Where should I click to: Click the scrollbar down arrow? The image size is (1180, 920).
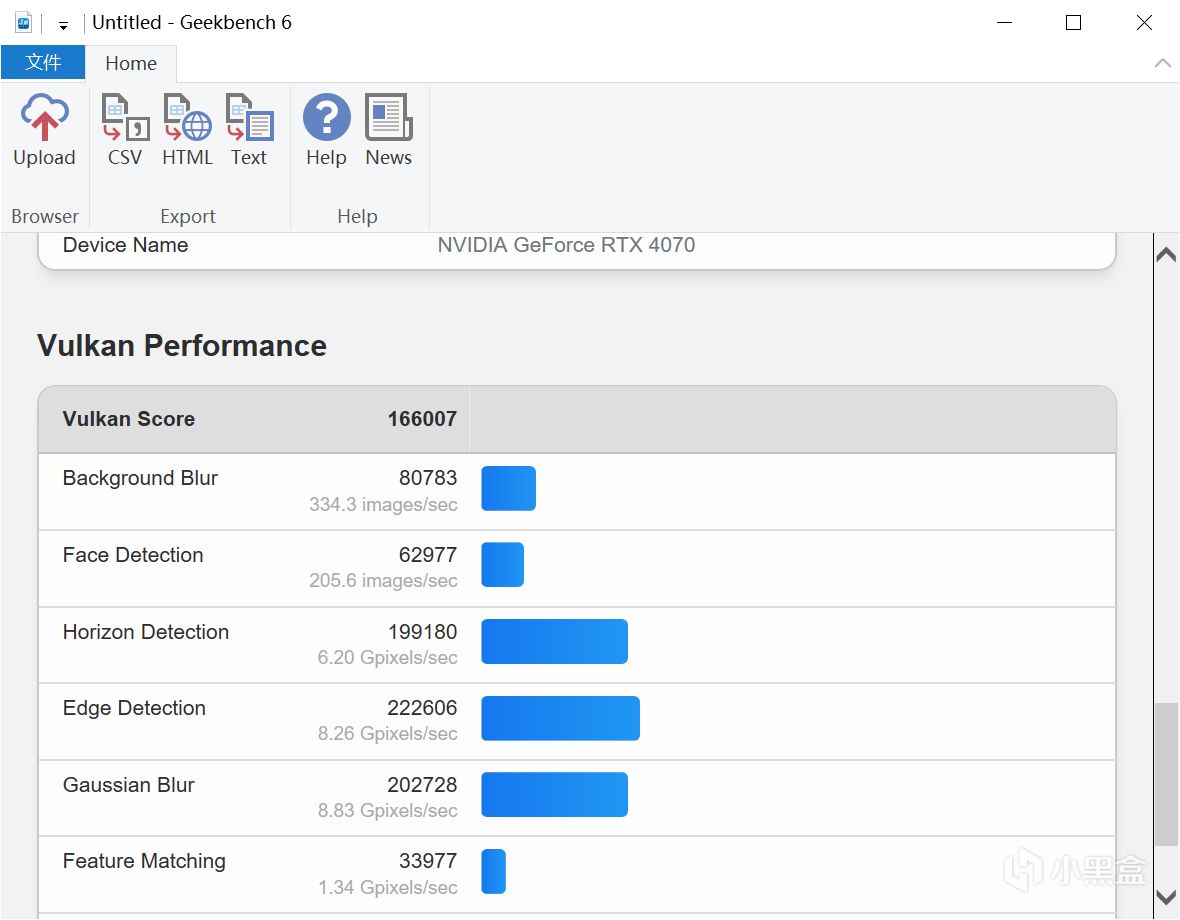[x=1166, y=897]
